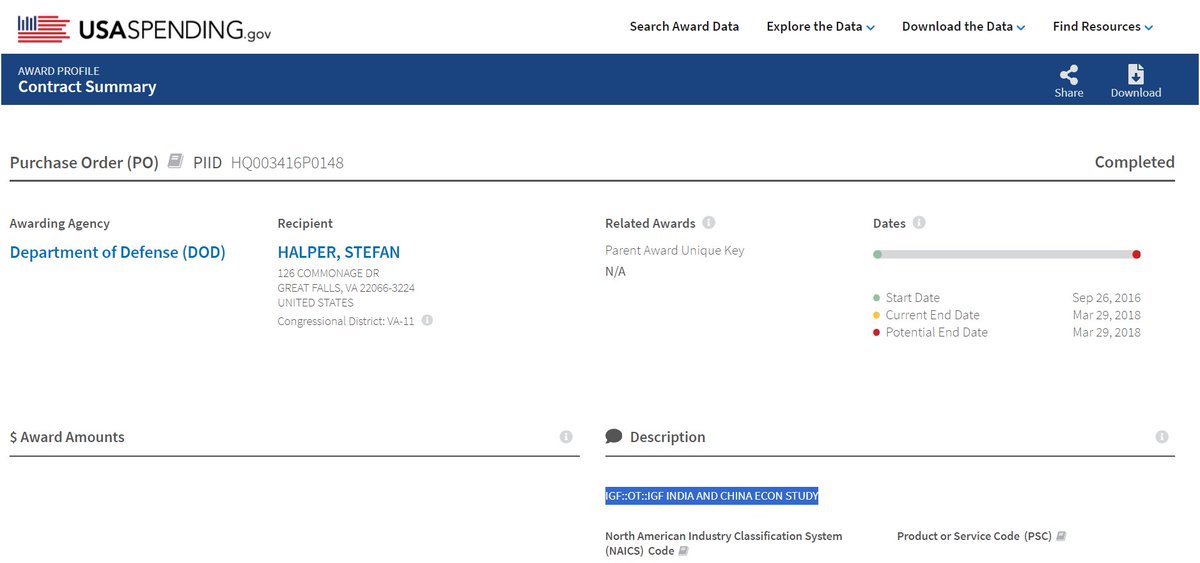Screen dimensions: 1200x563
Task: Click highlighted India and China Econ Study text
Action: point(712,496)
